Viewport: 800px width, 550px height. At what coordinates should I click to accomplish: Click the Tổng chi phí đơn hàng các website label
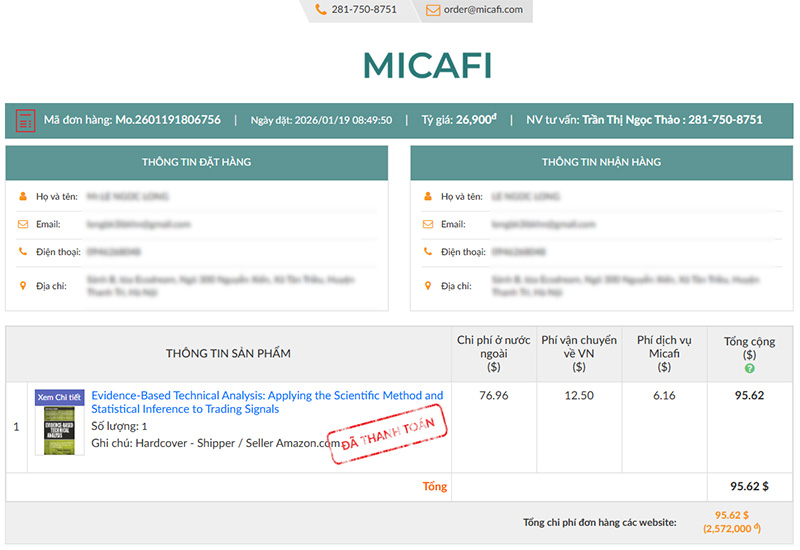[x=600, y=522]
